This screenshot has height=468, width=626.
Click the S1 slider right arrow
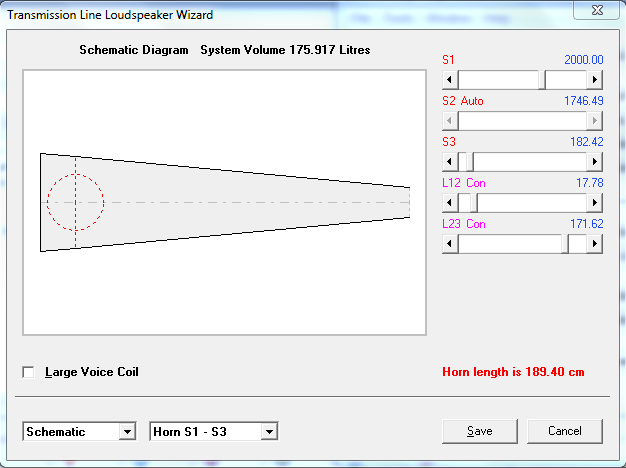594,79
